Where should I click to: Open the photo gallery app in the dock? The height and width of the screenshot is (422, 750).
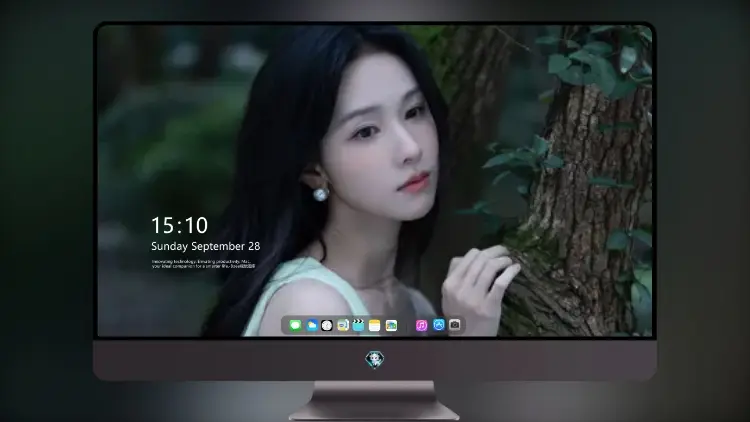tap(391, 325)
